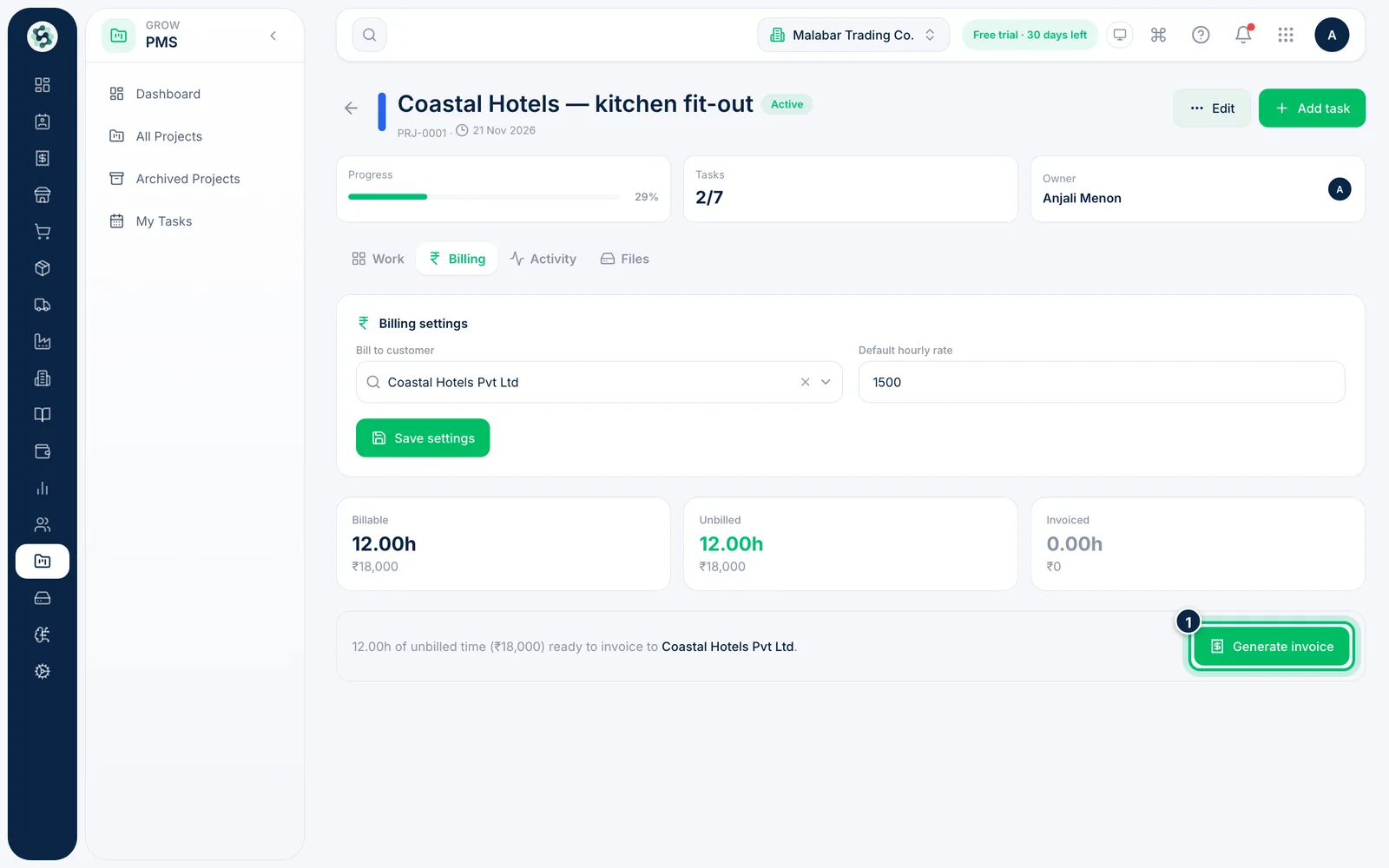This screenshot has width=1389, height=868.
Task: Open the factory chart icon in the rail
Action: click(42, 341)
